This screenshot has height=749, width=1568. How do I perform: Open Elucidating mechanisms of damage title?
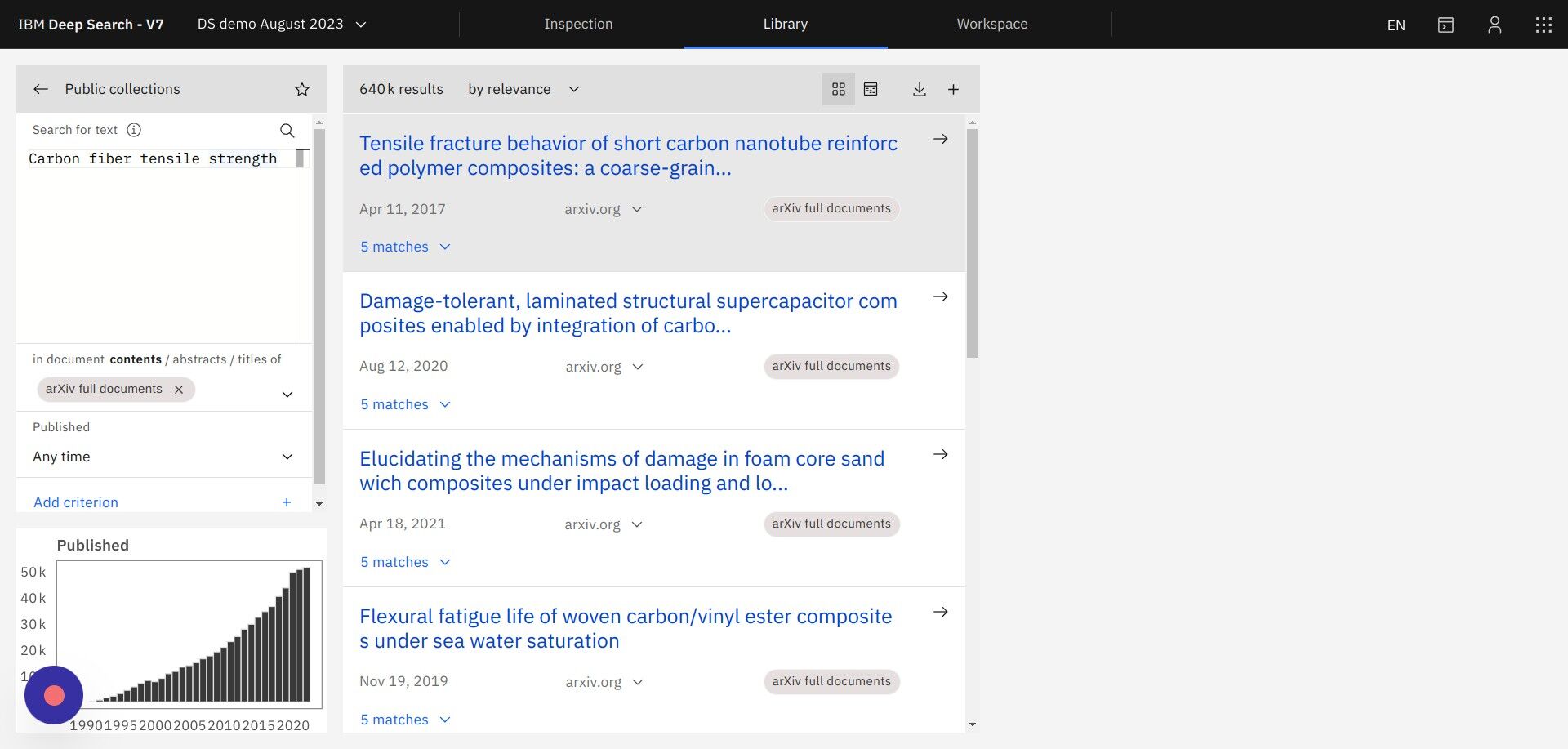pyautogui.click(x=622, y=471)
